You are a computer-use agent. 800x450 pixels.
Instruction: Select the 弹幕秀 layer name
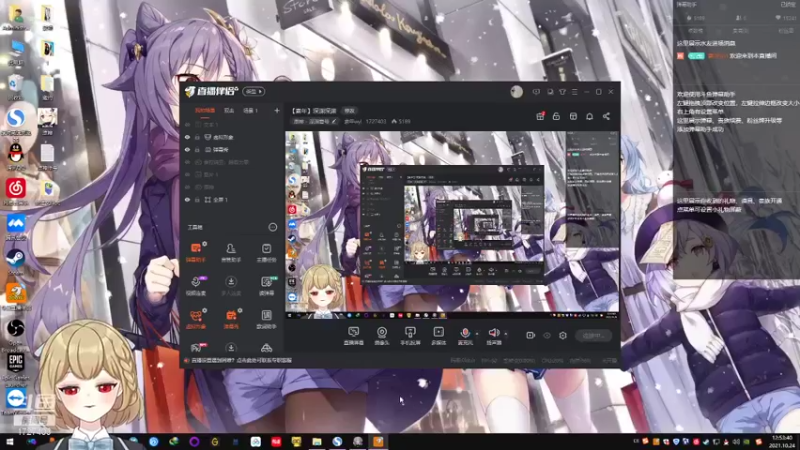coord(220,149)
